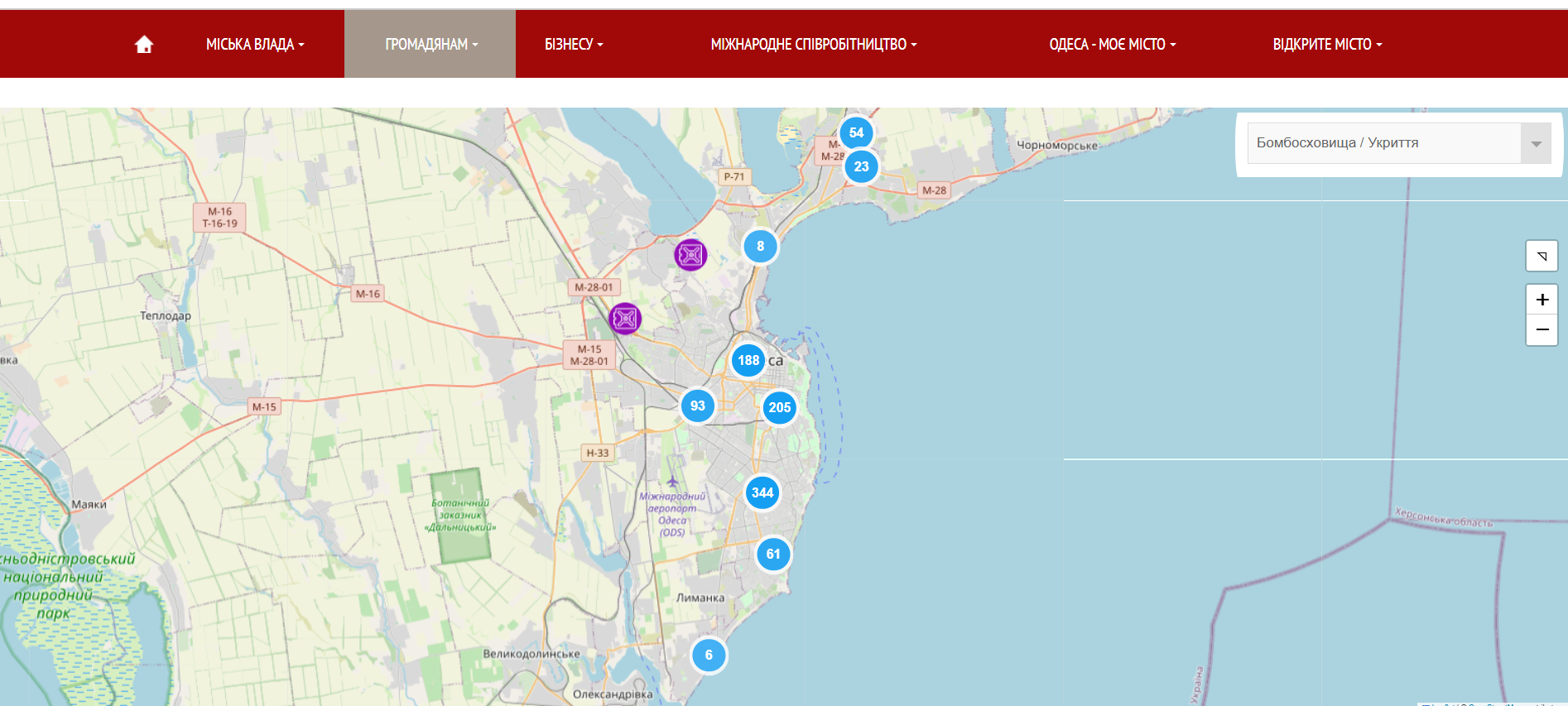The image size is (1568, 706).
Task: Open the Відкрите місто menu
Action: 1327,45
